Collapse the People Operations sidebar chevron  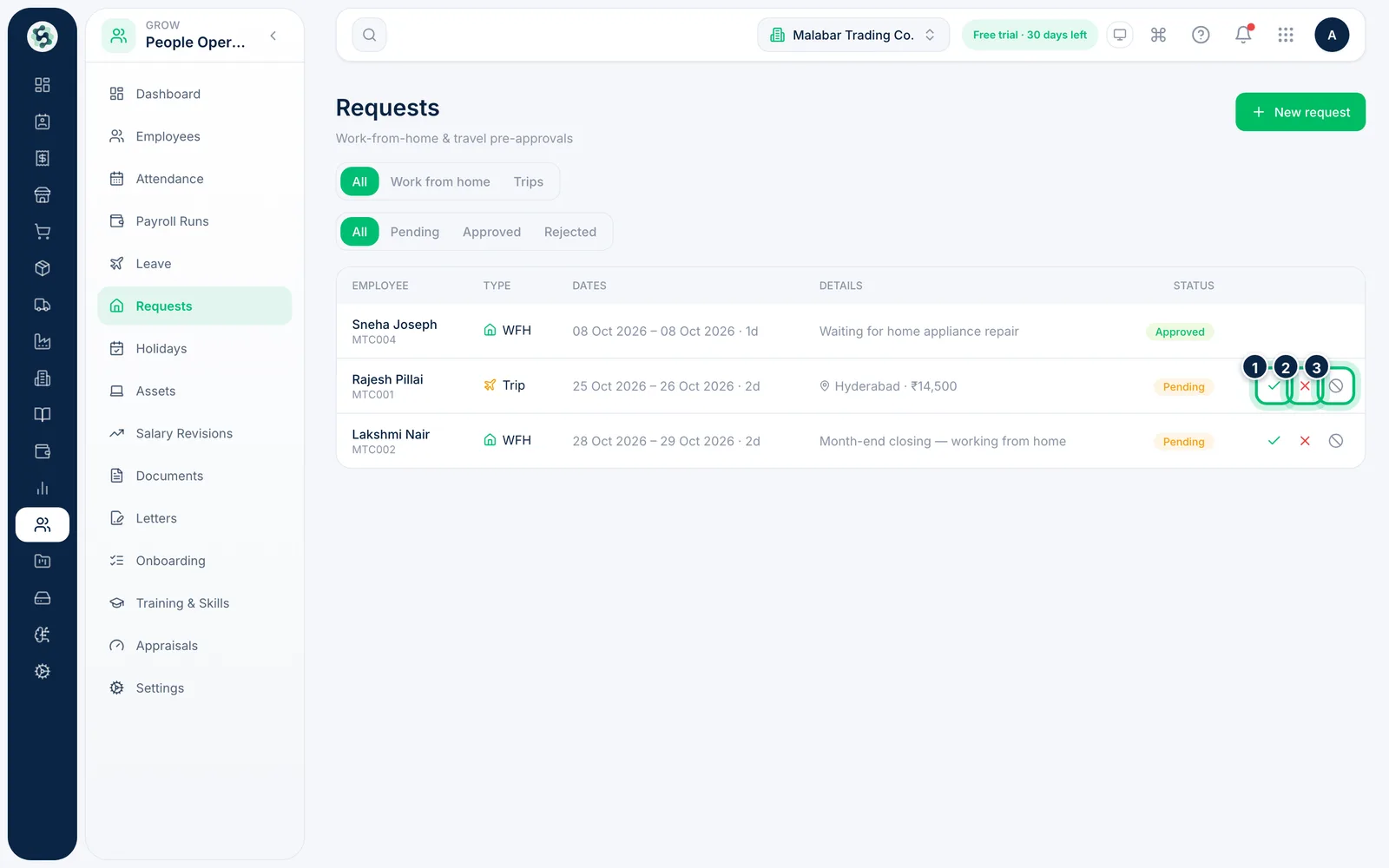(x=273, y=36)
